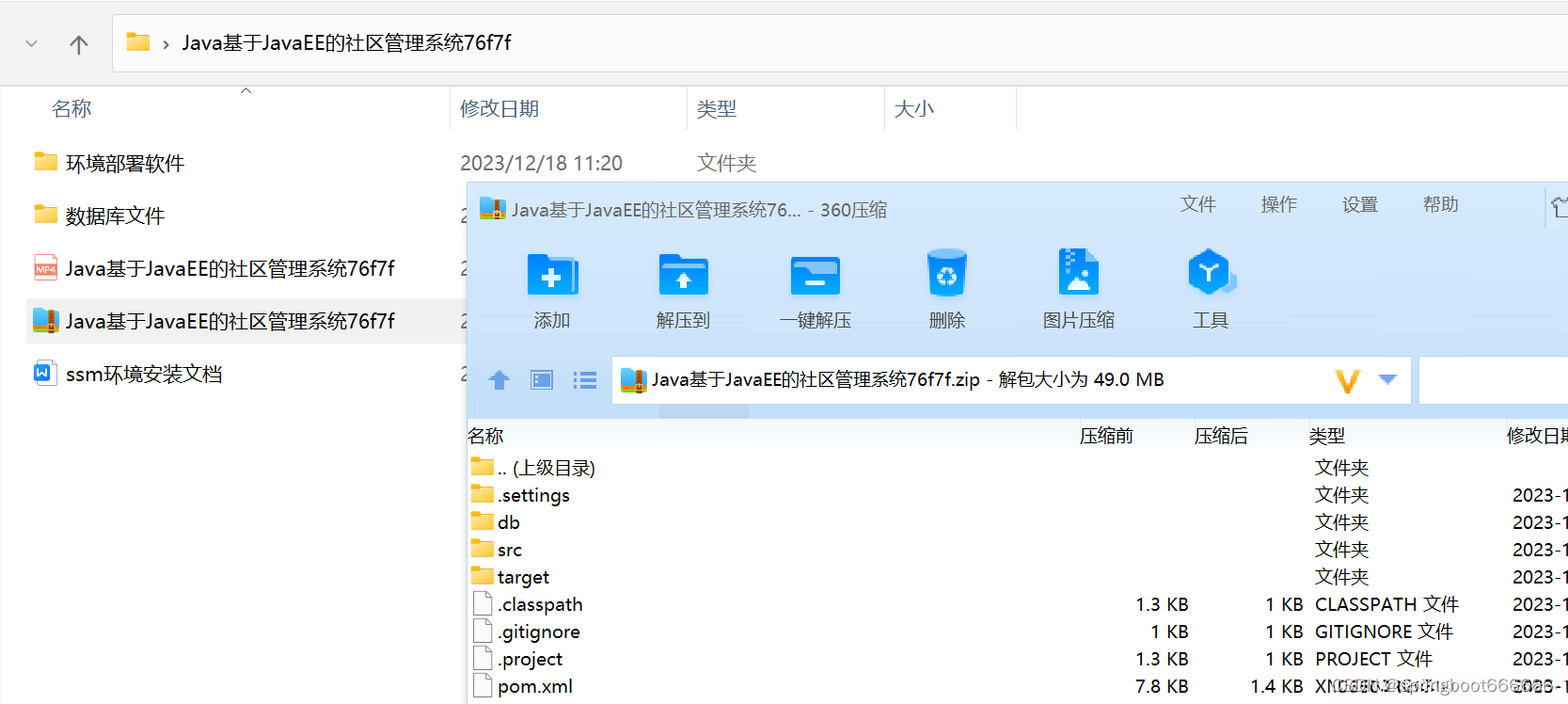This screenshot has width=1568, height=704.
Task: Sort archive list by 压缩前 column
Action: pyautogui.click(x=1106, y=436)
